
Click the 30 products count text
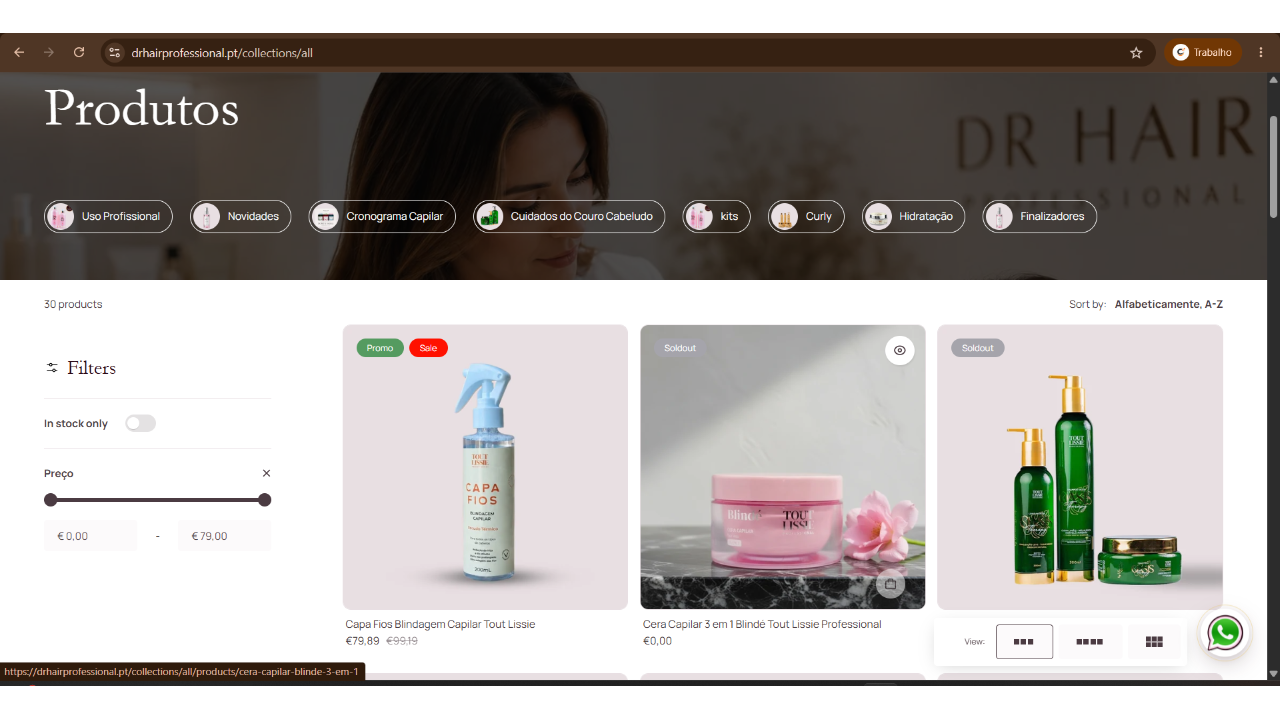pos(73,304)
